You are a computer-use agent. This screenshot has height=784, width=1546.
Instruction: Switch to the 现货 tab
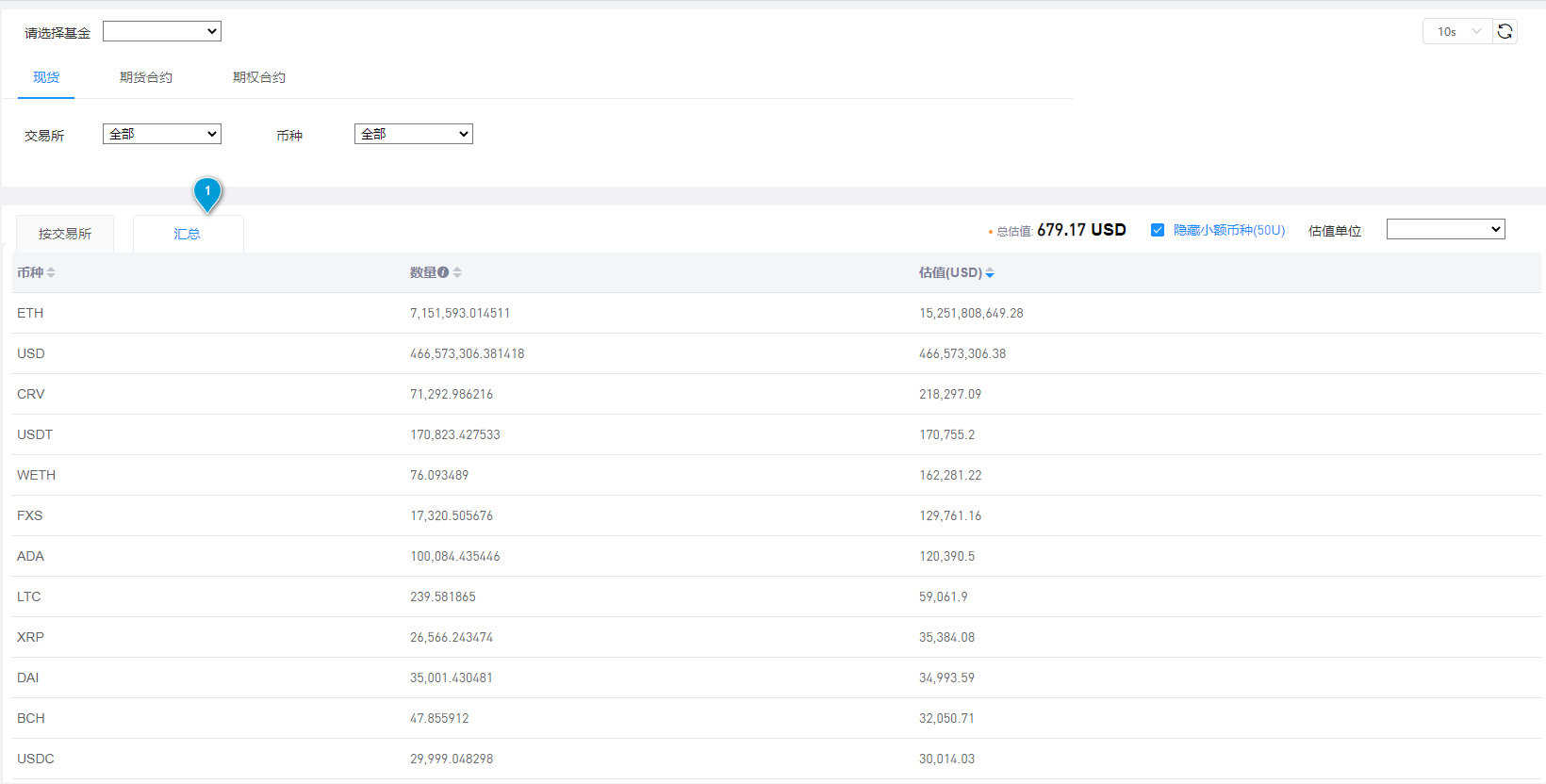click(x=46, y=77)
